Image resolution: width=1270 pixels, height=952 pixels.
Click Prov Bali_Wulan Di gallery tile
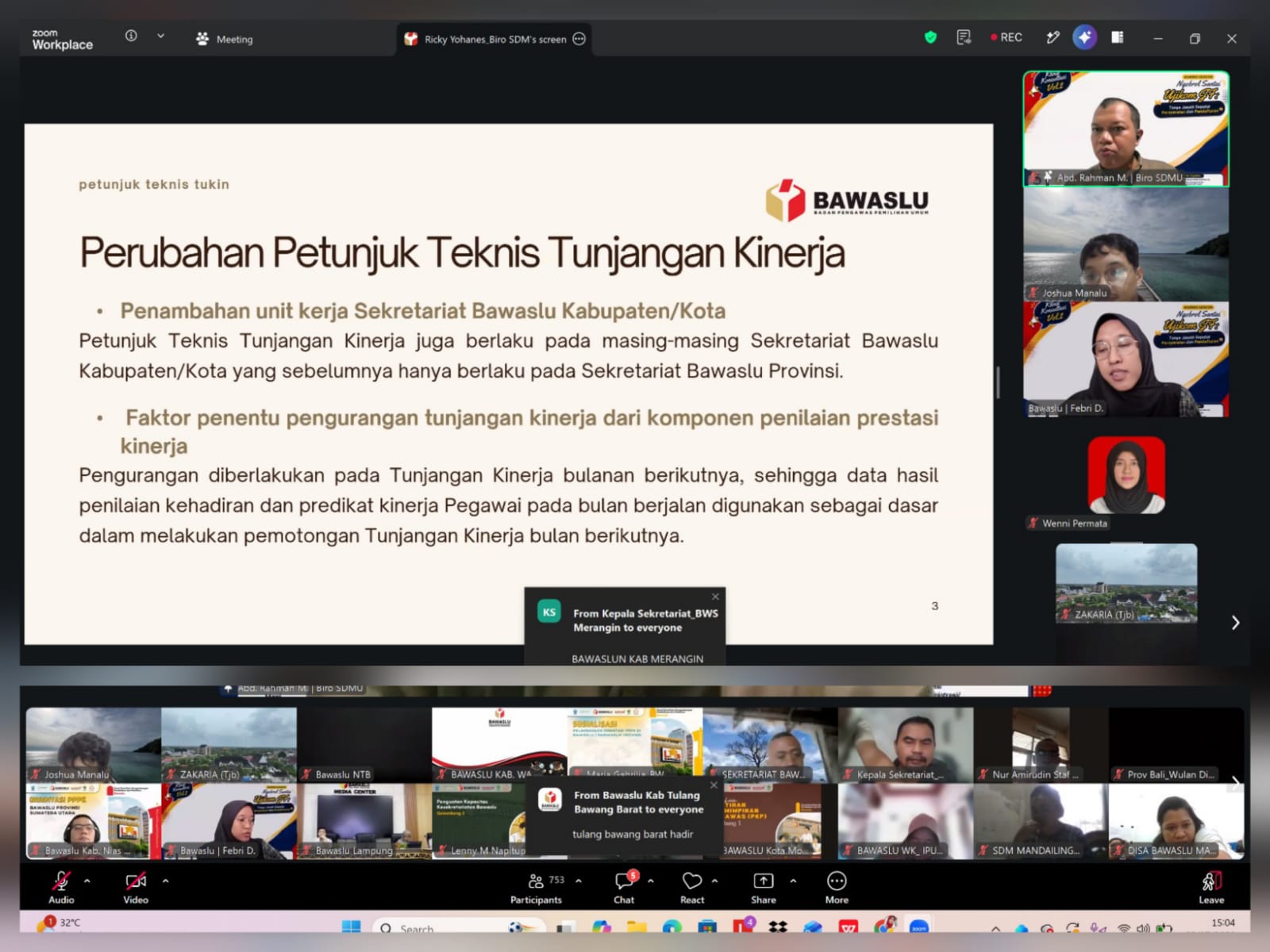1176,745
